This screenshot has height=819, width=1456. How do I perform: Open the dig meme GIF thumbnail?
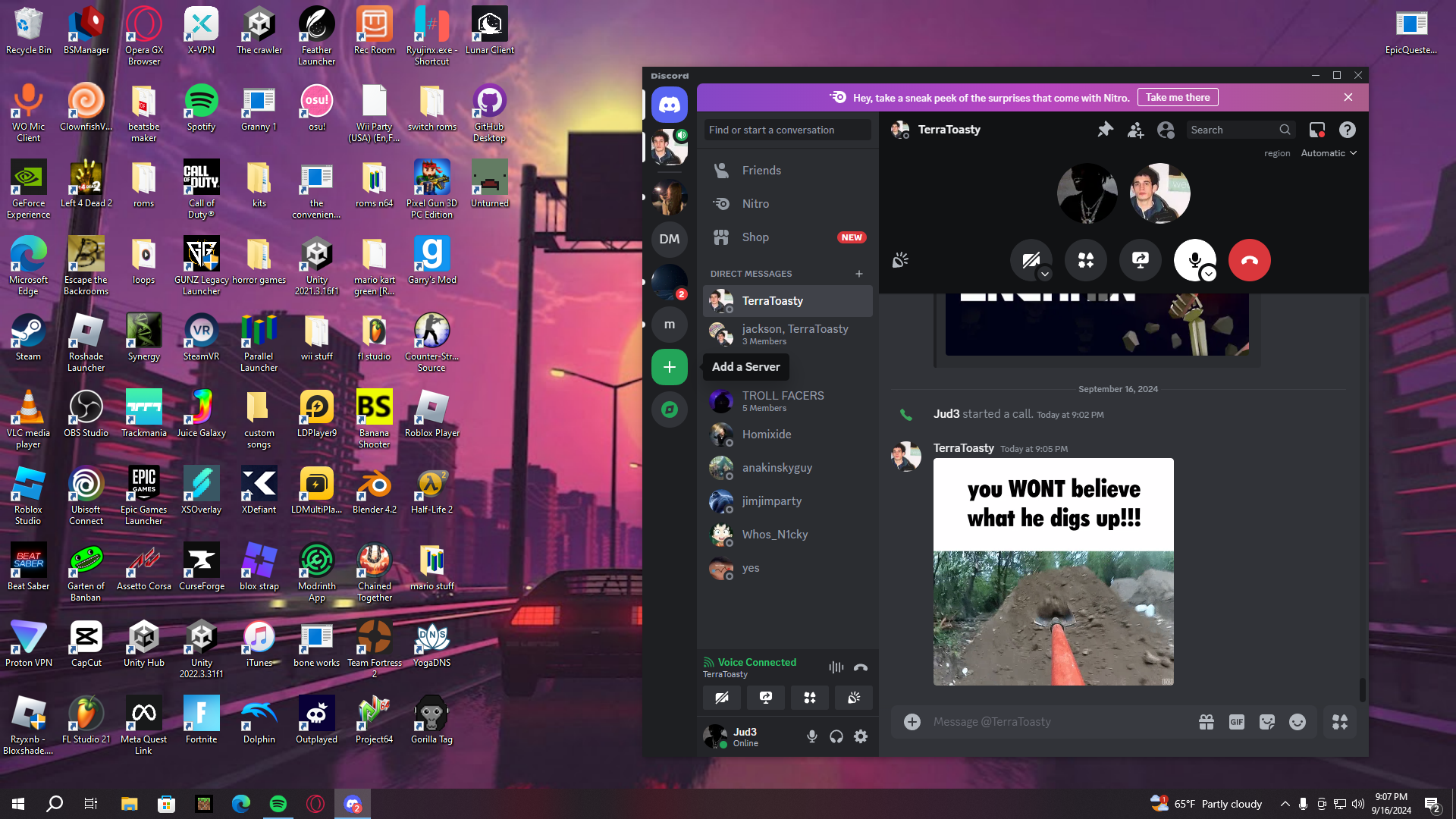[x=1053, y=572]
